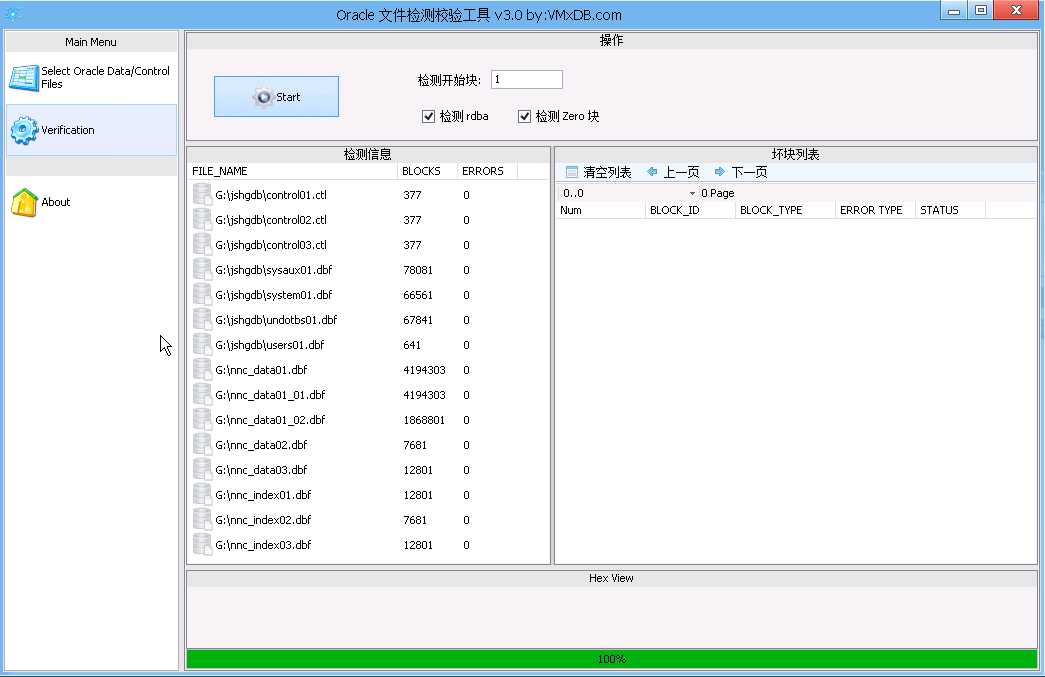Click blocks value 78081
Viewport: 1045px width, 677px height.
point(418,270)
